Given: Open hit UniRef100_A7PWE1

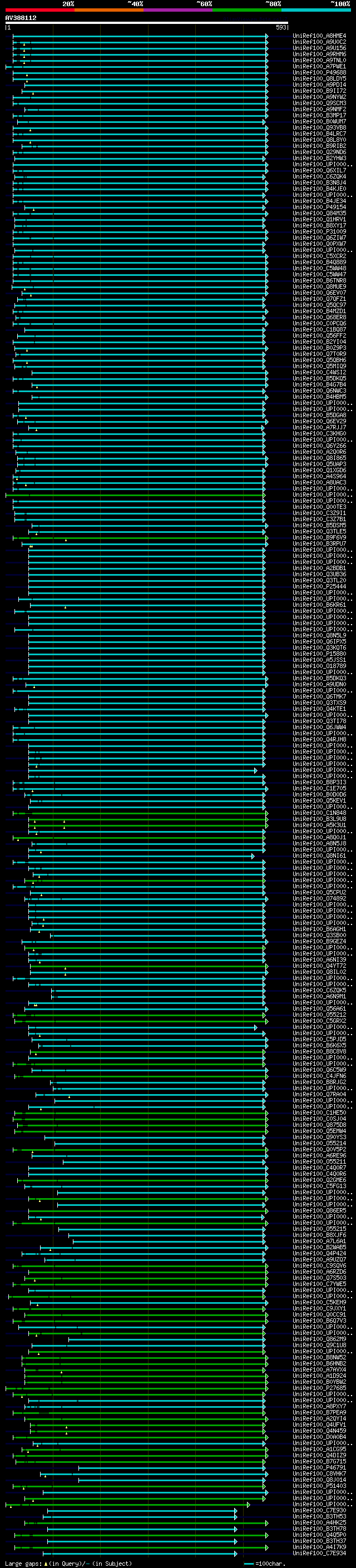Looking at the screenshot, I should tap(319, 66).
